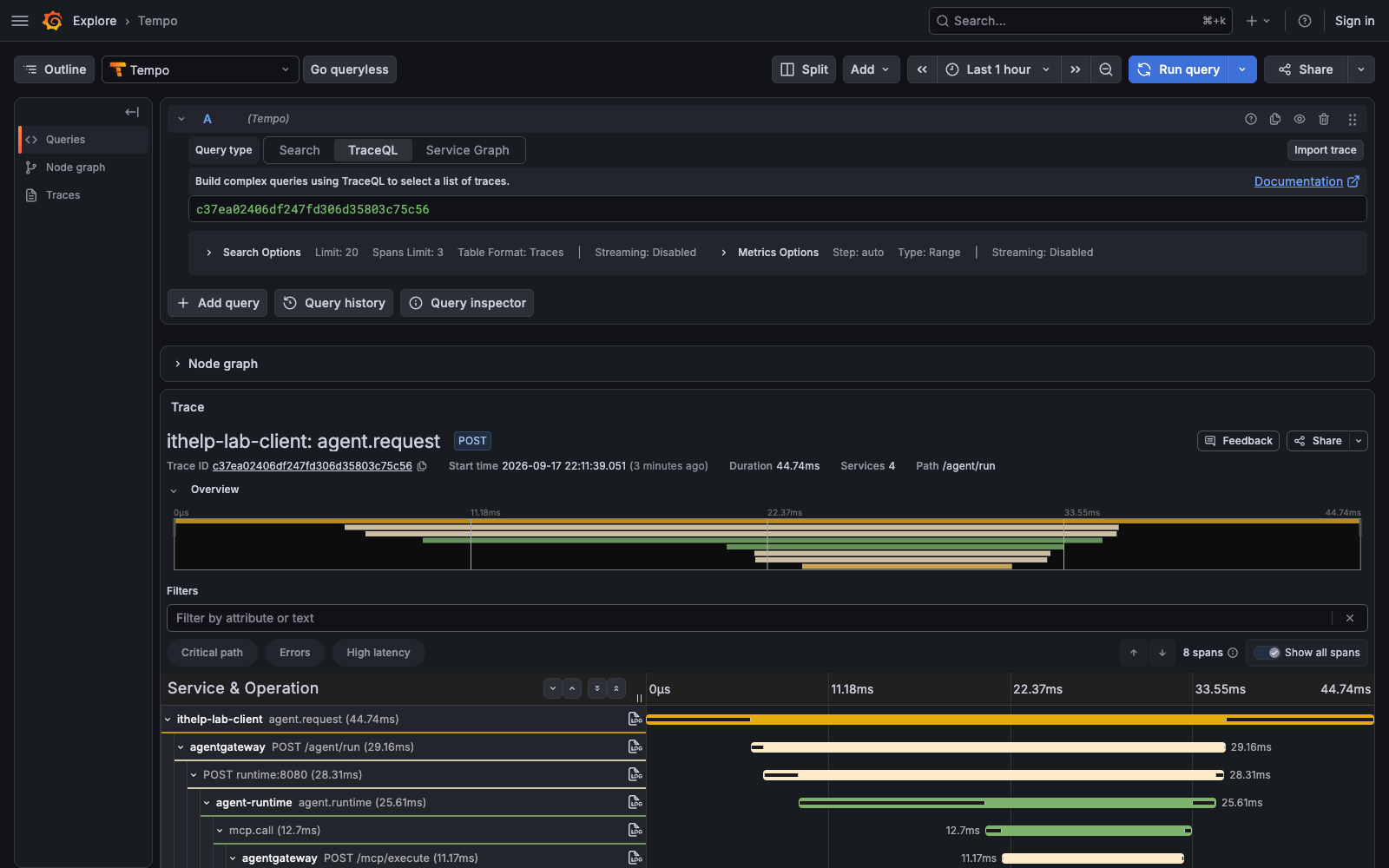
Task: Select the Search query type
Action: pyautogui.click(x=300, y=150)
